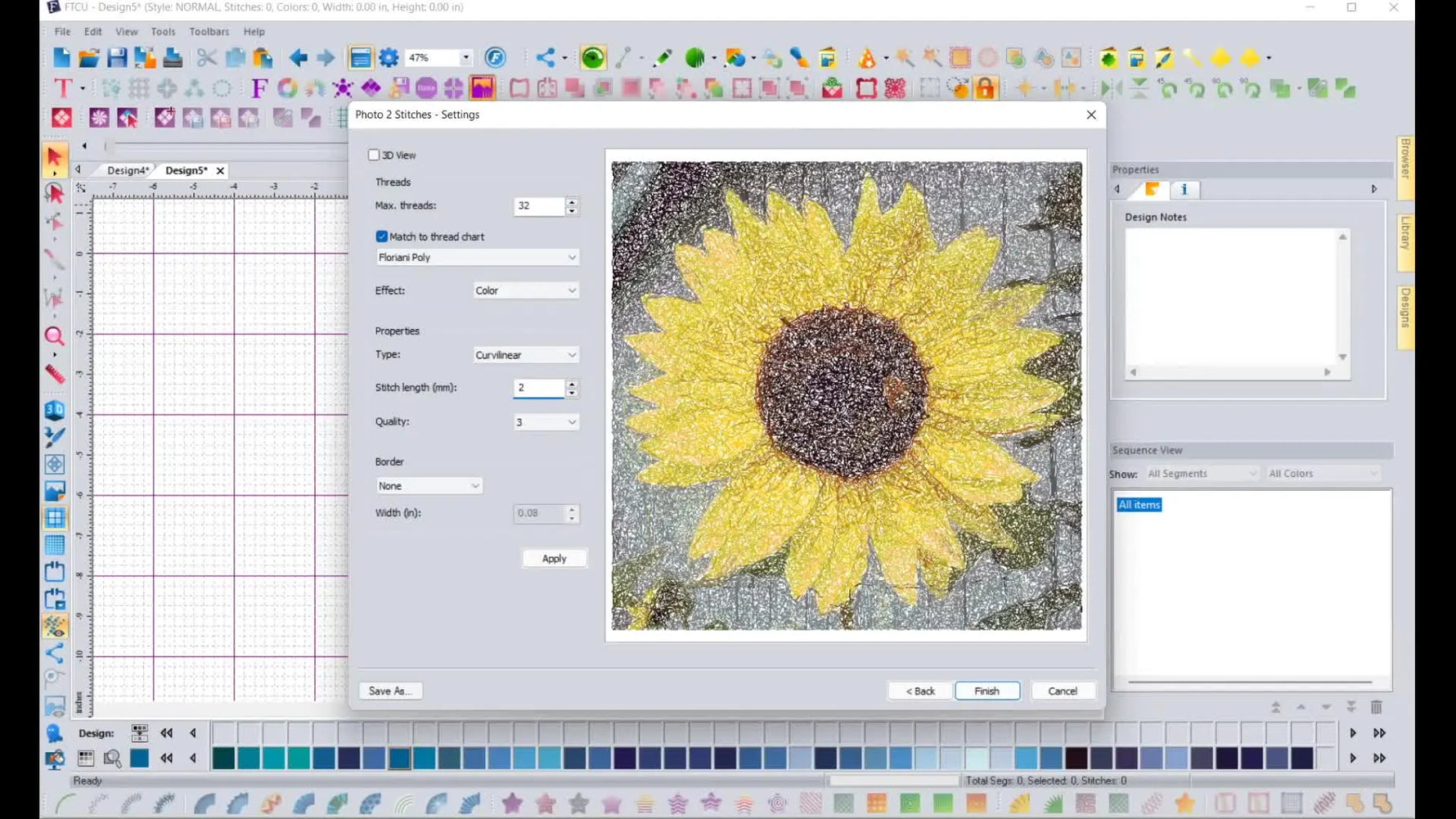Open the Floriani Poly thread chart dropdown

point(477,257)
